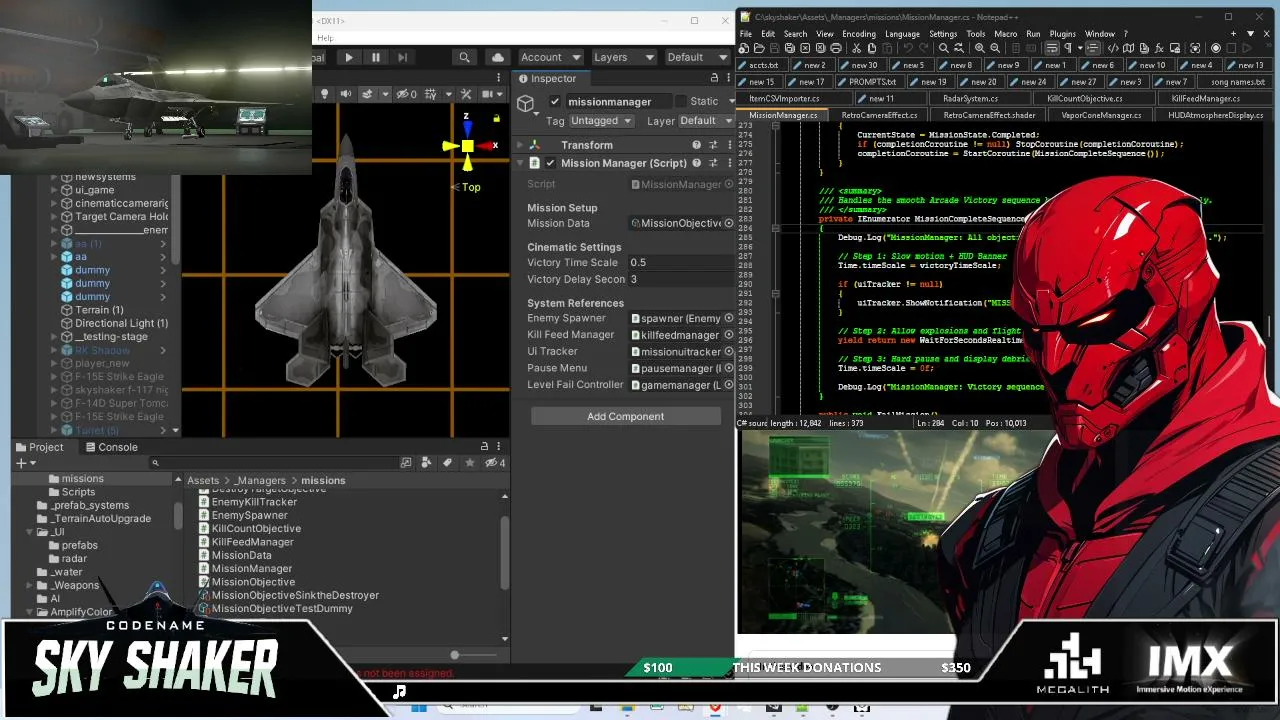Toggle scene lighting bulb icon
This screenshot has width=1280, height=720.
(x=324, y=94)
